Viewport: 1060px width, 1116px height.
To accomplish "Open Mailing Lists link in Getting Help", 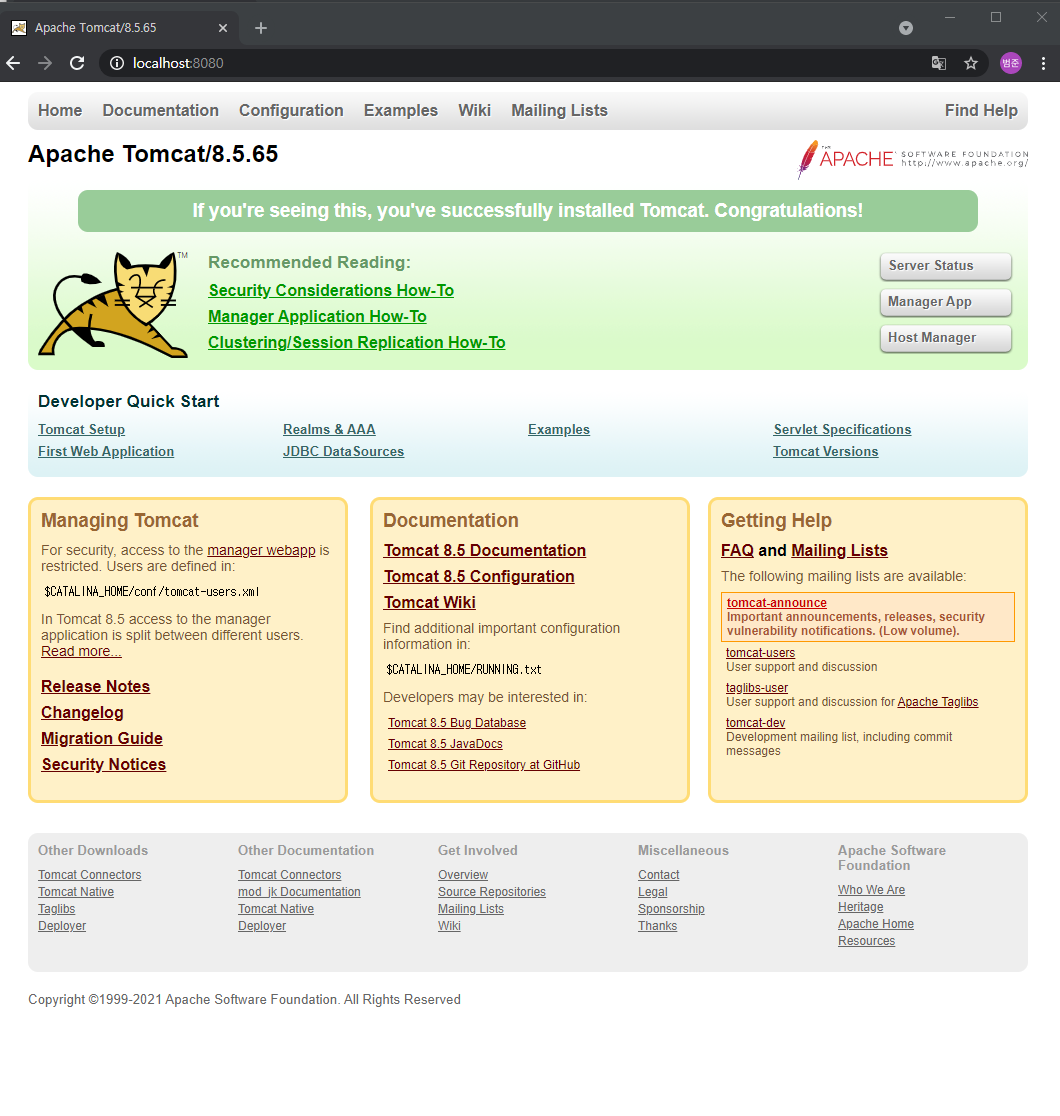I will click(x=839, y=550).
